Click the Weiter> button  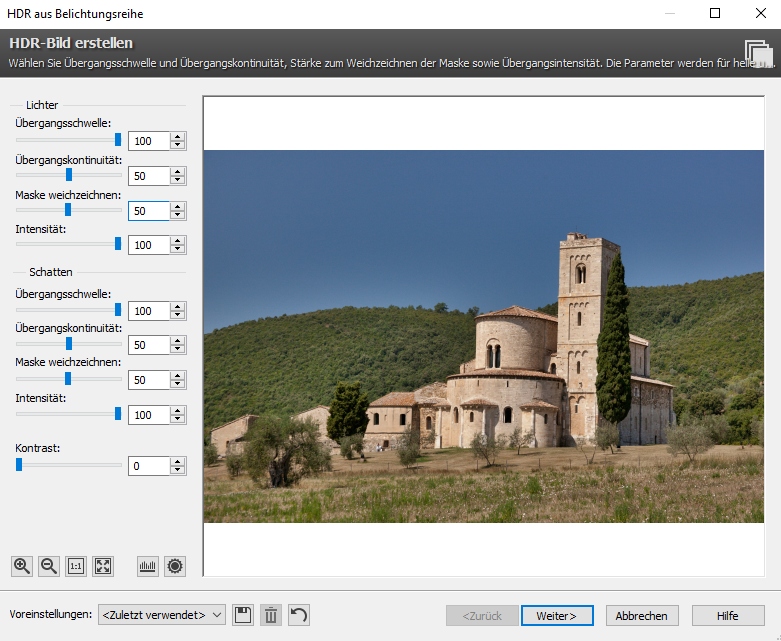557,616
